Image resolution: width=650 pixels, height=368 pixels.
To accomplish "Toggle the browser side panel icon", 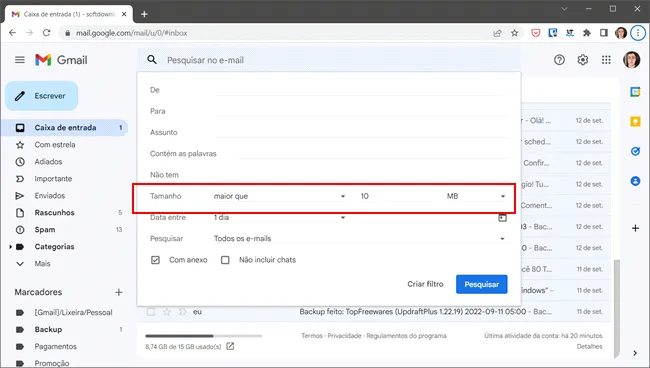I will pyautogui.click(x=604, y=33).
